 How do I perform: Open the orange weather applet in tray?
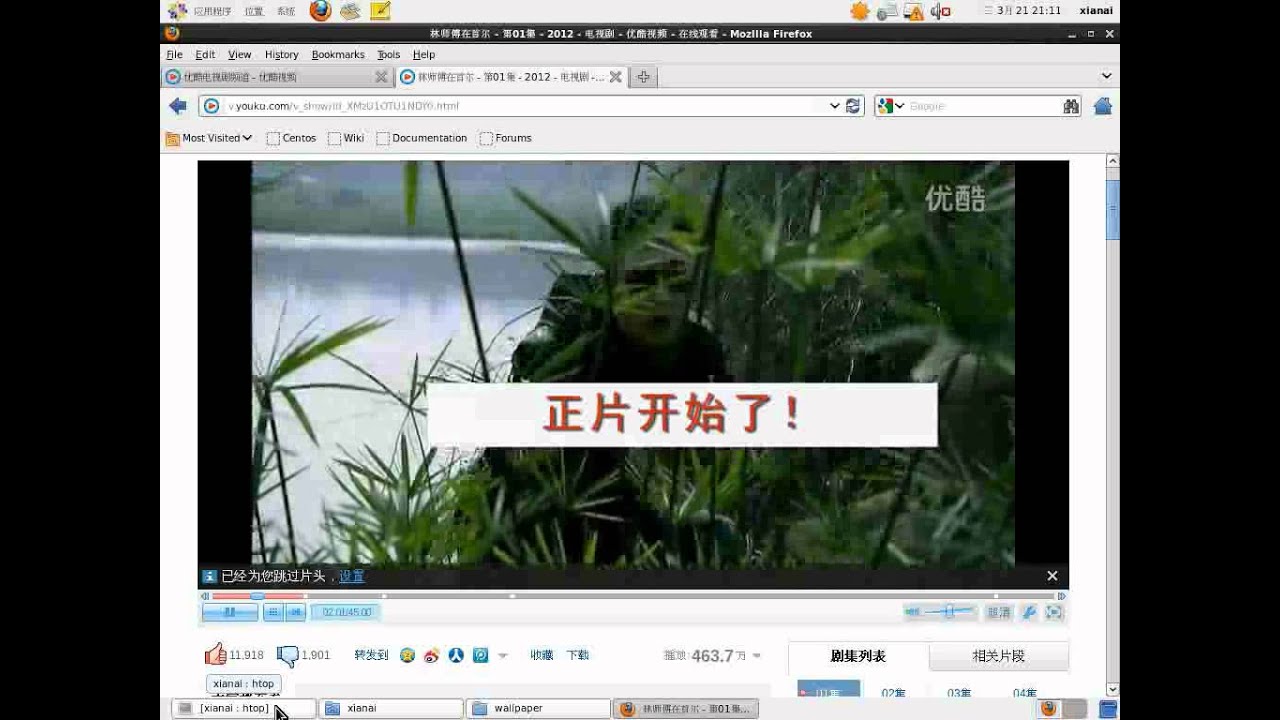pos(860,11)
